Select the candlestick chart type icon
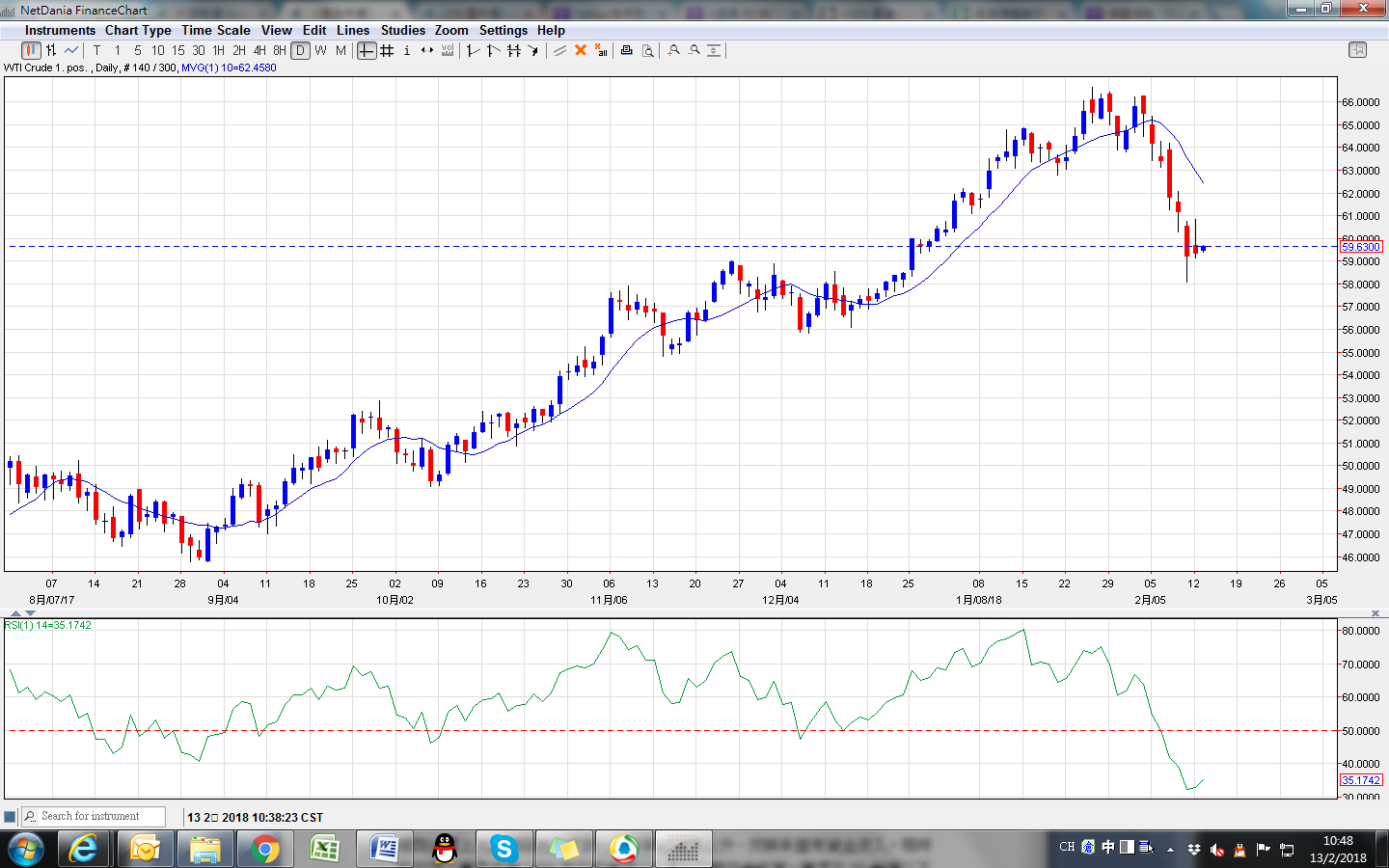This screenshot has height=868, width=1389. pos(31,50)
